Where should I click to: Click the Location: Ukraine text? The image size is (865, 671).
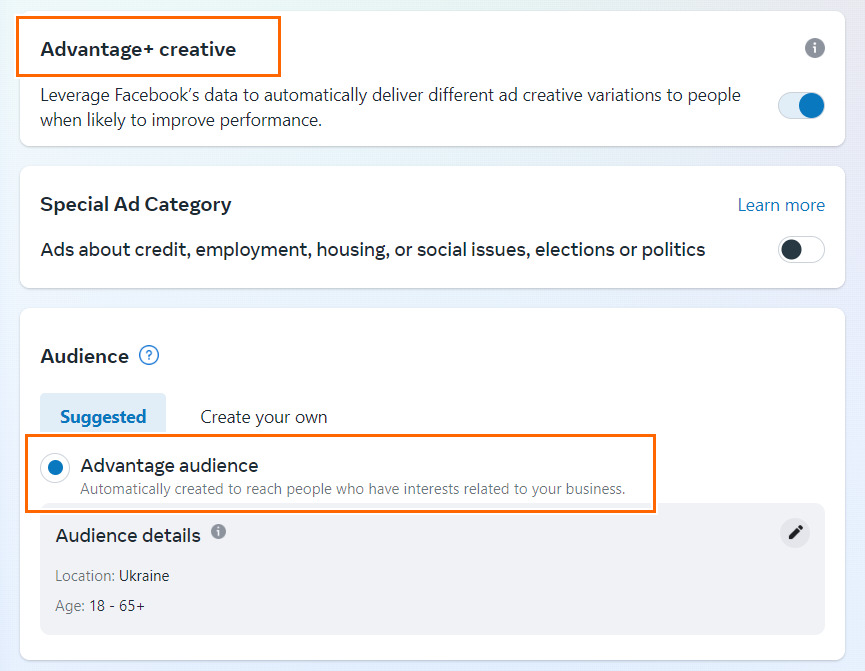click(112, 576)
